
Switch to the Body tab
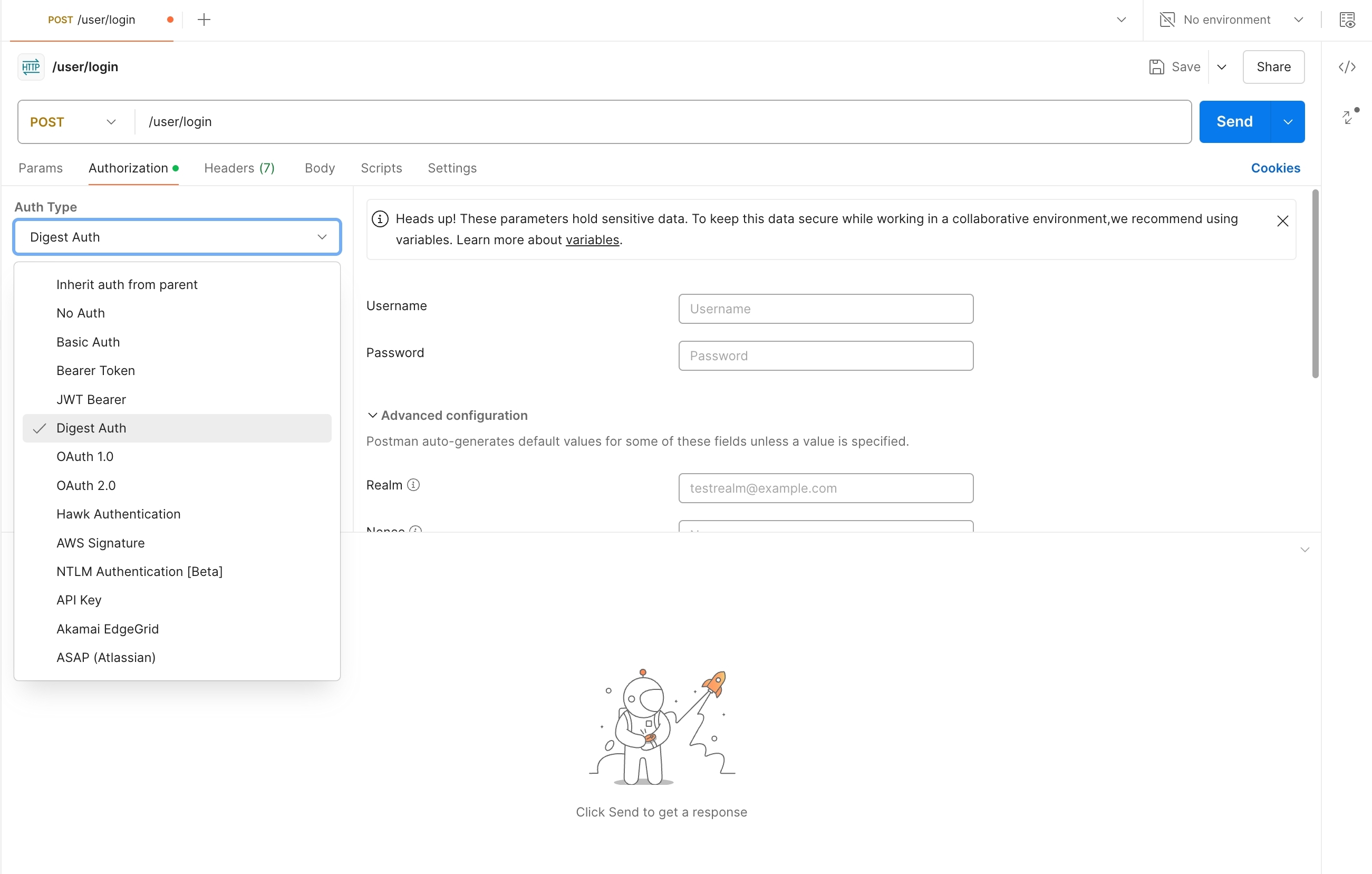319,168
